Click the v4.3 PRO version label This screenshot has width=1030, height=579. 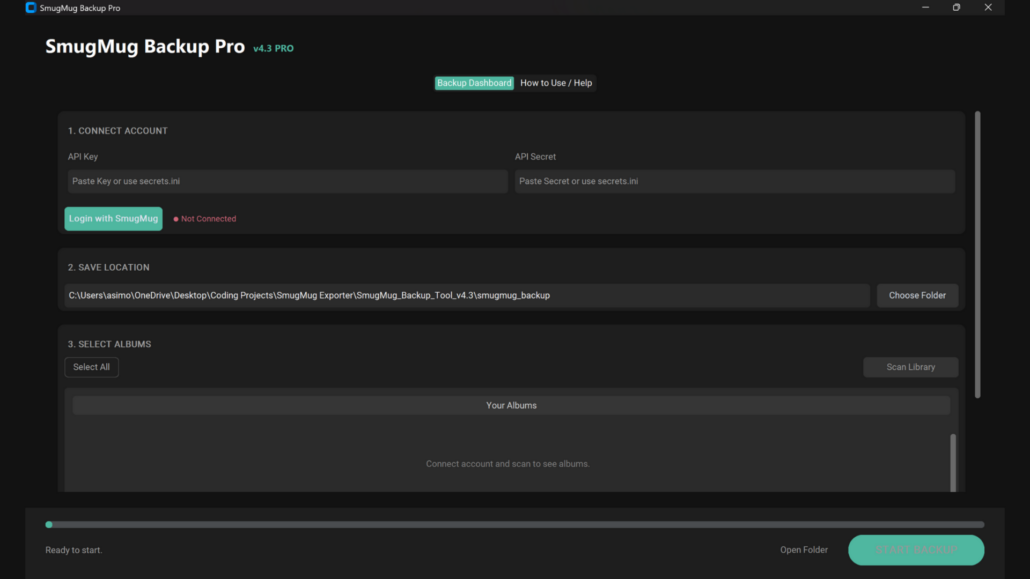(275, 48)
